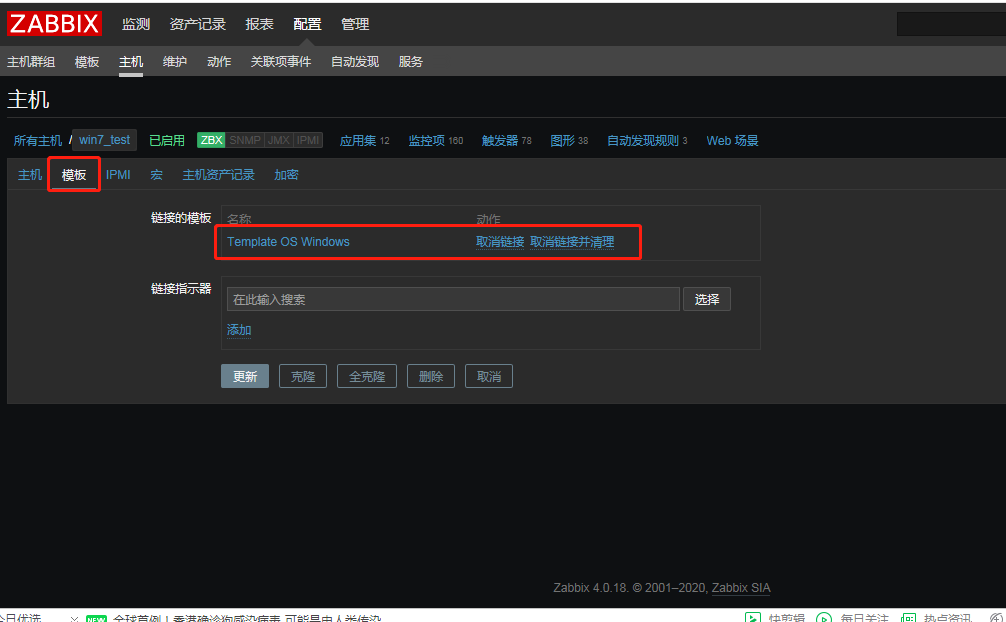Click the 已启用 status link
Viewport: 1006px width, 622px height.
click(x=167, y=141)
